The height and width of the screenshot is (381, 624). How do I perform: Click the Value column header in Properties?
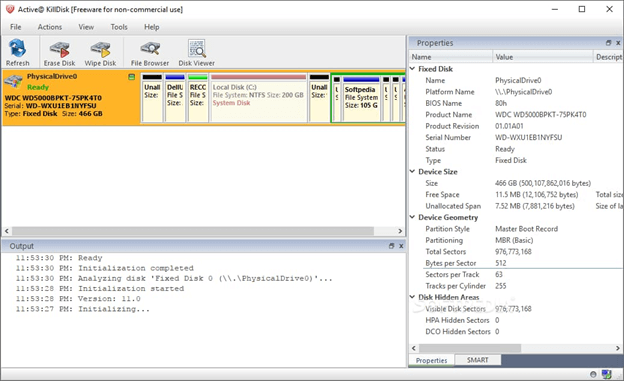(543, 57)
